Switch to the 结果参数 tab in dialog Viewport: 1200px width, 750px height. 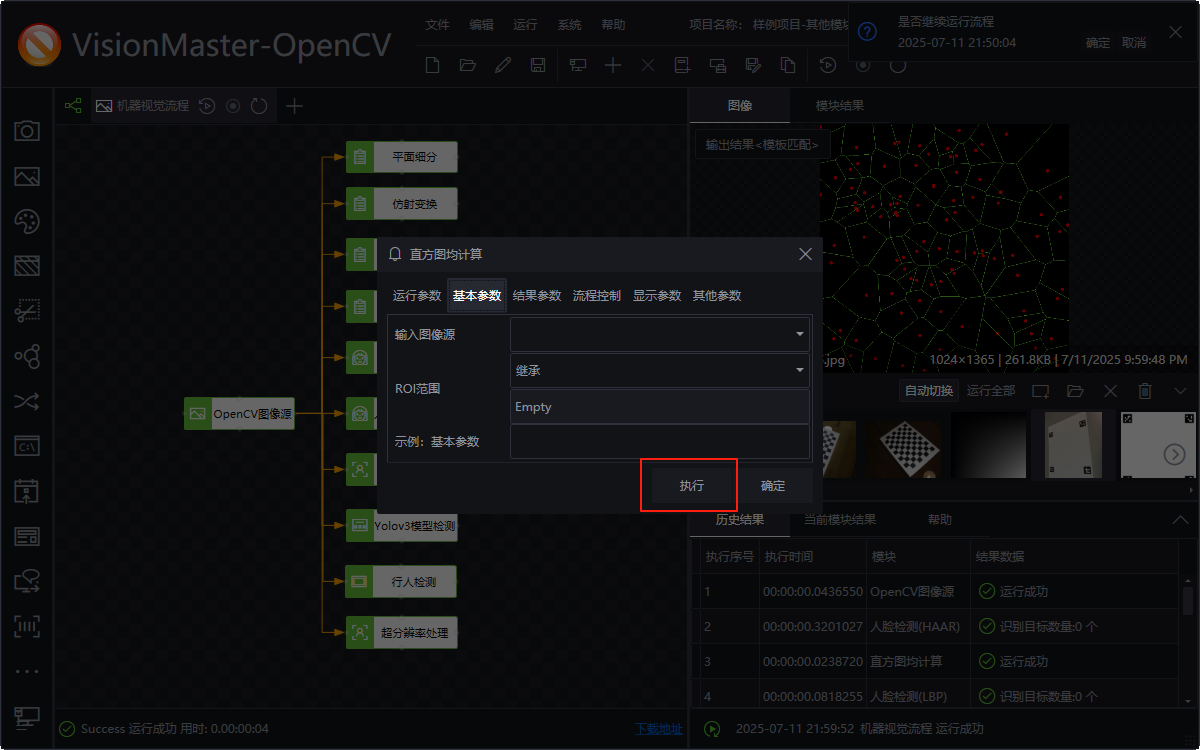point(537,295)
